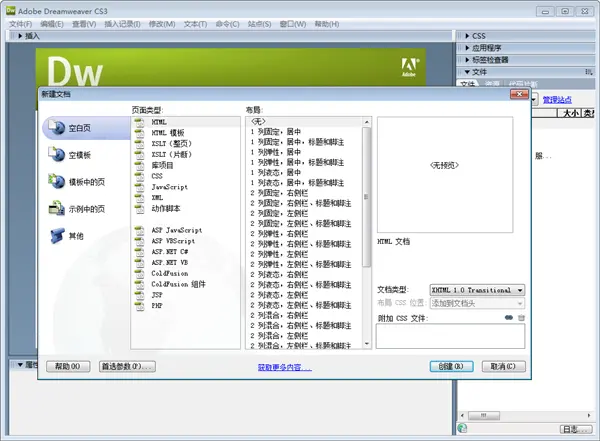Select layout 1 列固定, 居中
The width and height of the screenshot is (600, 441).
coord(304,132)
